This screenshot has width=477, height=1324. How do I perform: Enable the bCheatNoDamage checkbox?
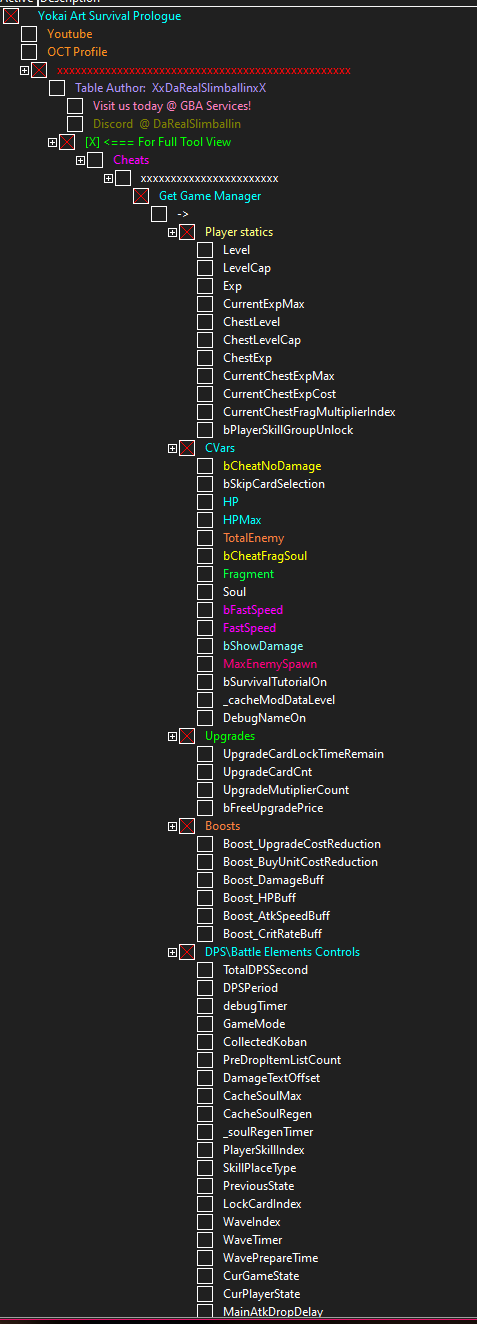205,466
